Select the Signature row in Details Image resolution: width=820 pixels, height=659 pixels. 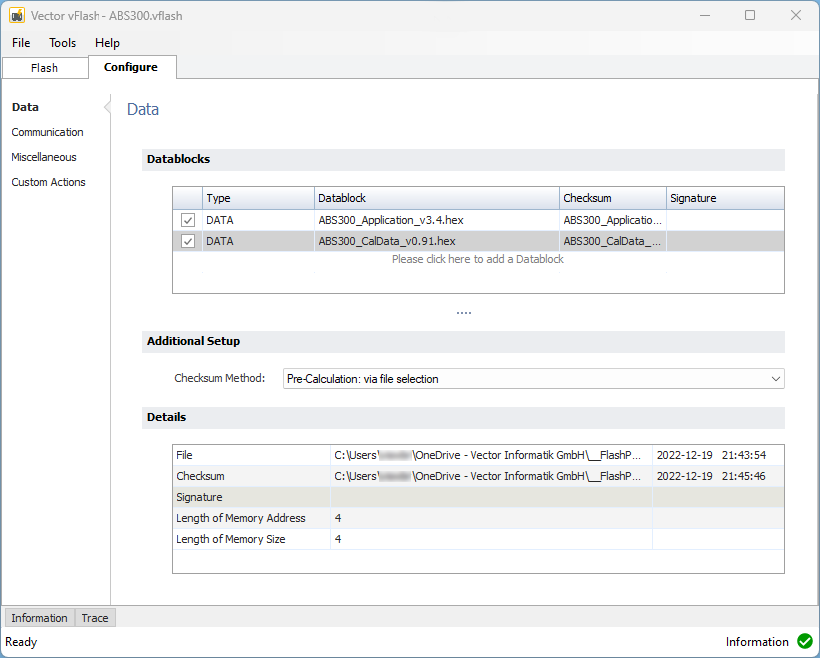[478, 497]
